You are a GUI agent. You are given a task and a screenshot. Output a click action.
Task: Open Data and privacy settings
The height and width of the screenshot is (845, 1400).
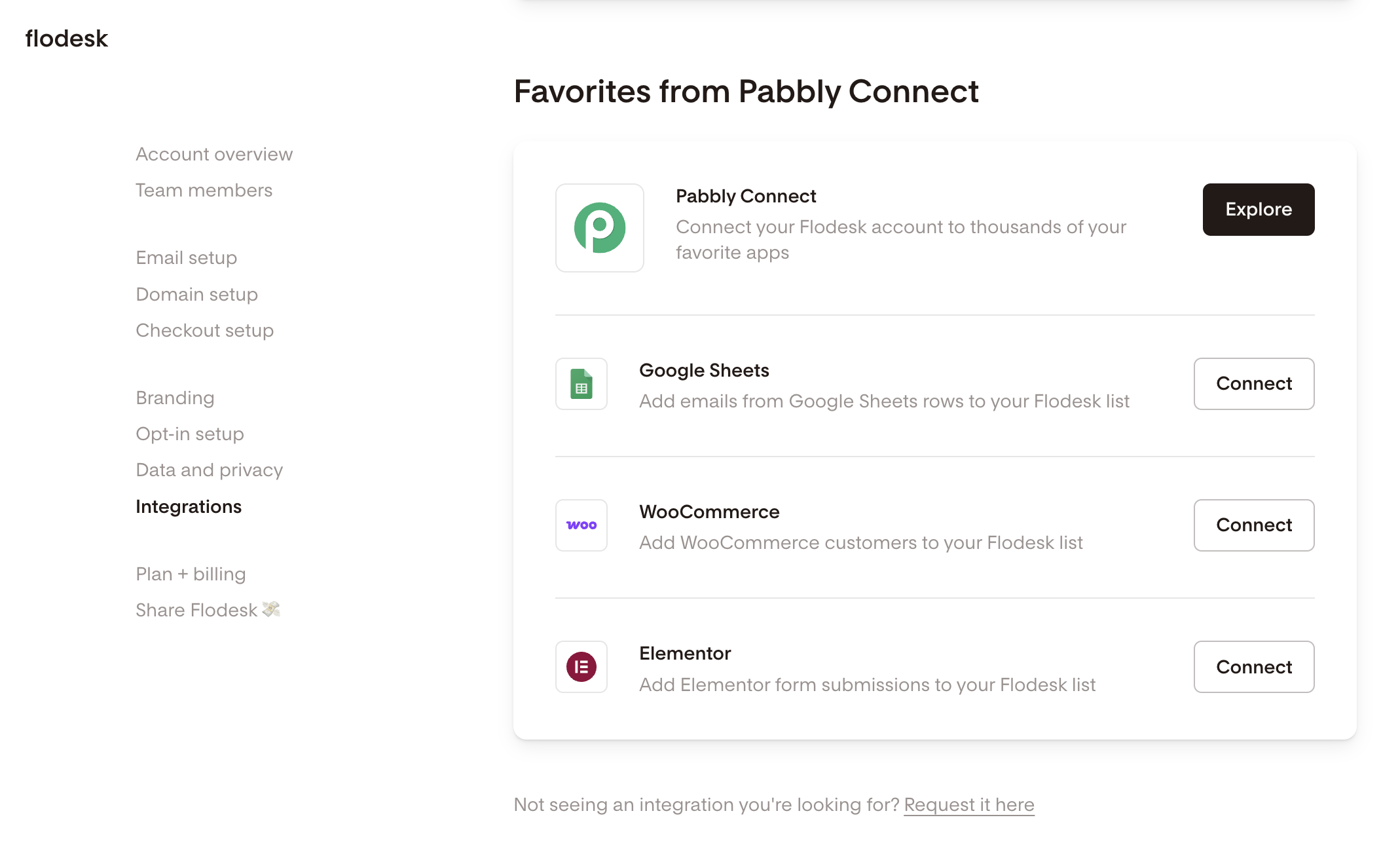(209, 470)
